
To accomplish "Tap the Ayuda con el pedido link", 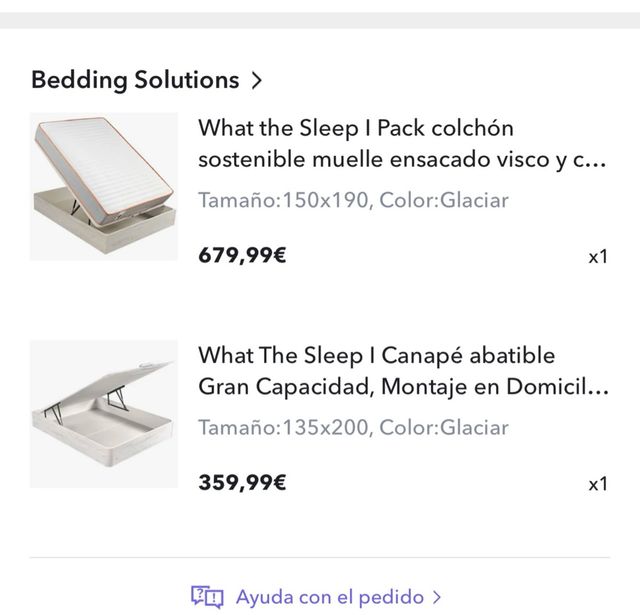I will coord(328,597).
